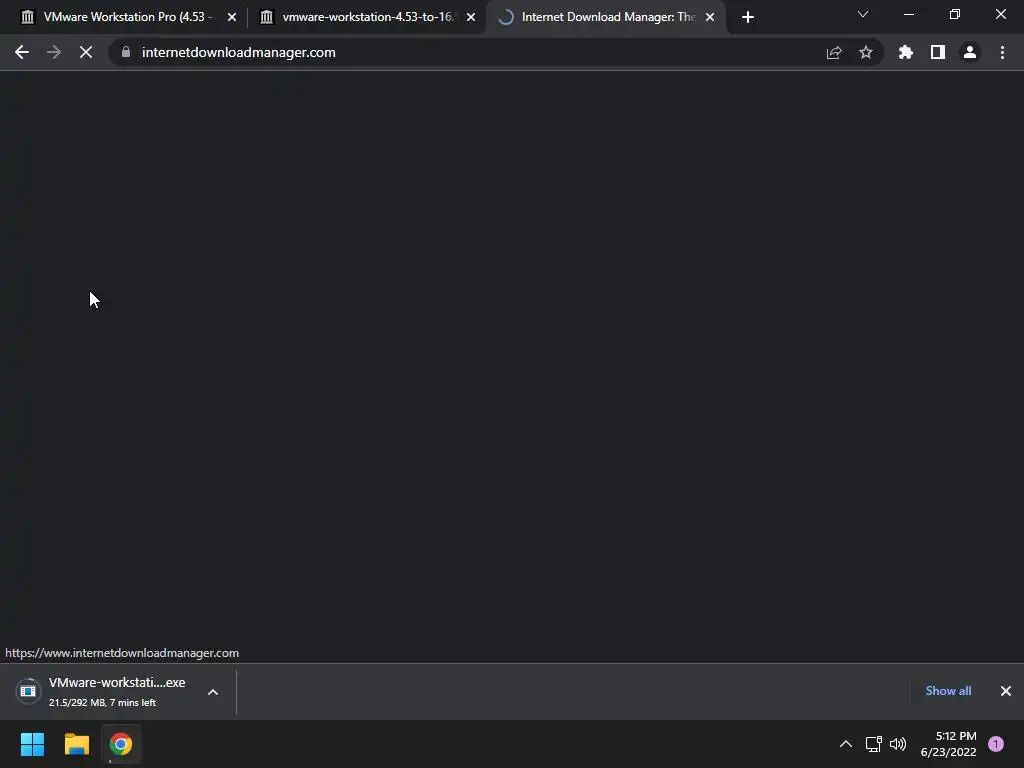Share this page icon
Viewport: 1024px width, 768px height.
click(x=834, y=52)
